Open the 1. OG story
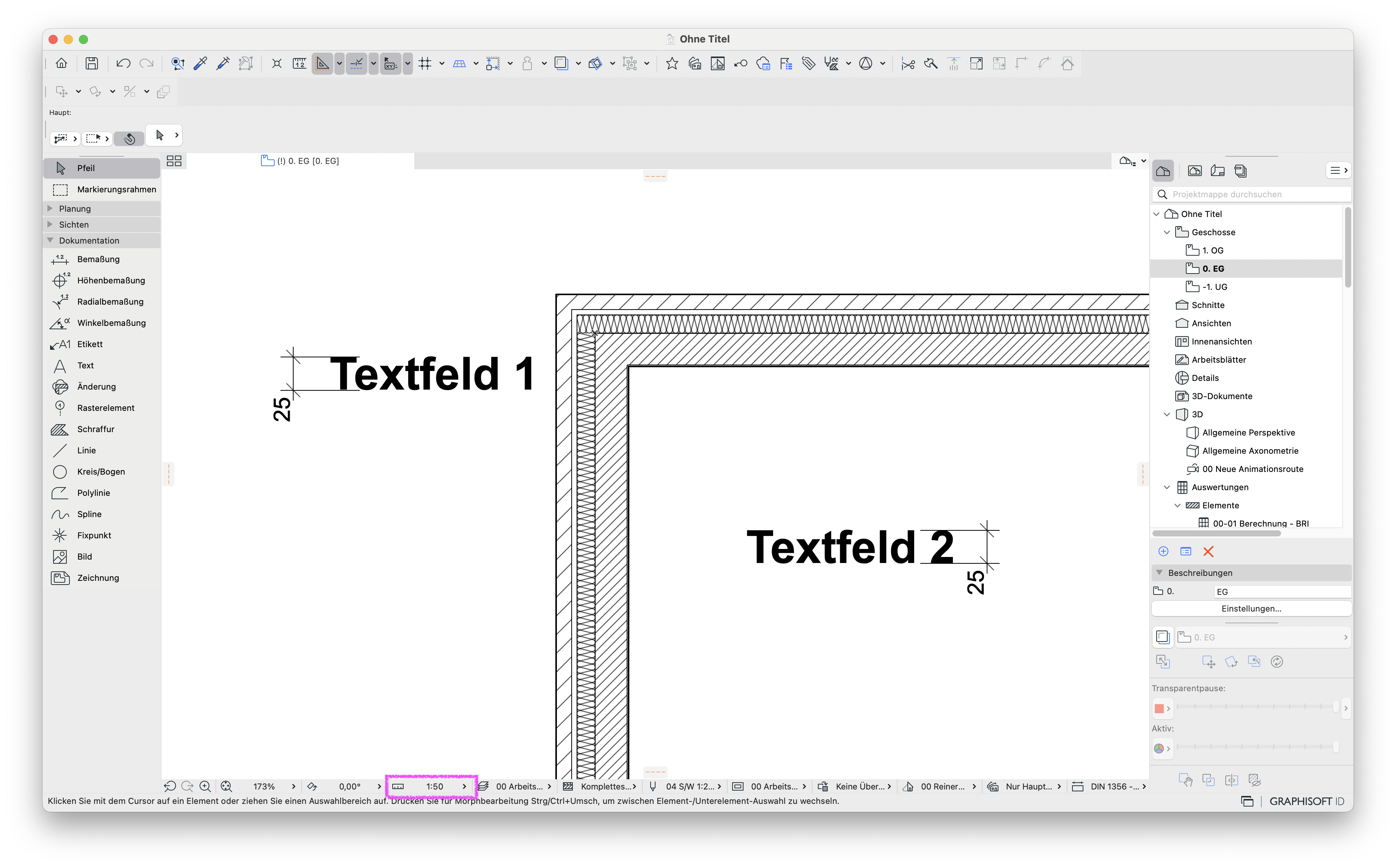The height and width of the screenshot is (868, 1396). click(x=1212, y=251)
